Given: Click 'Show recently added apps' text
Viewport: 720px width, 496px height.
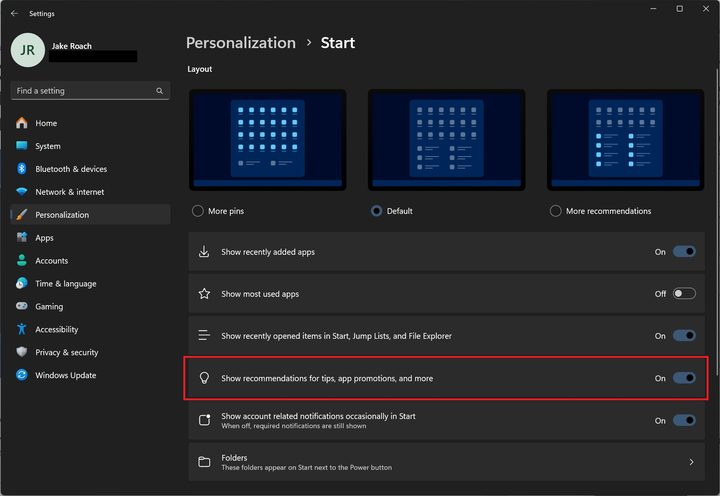Looking at the screenshot, I should coord(268,252).
